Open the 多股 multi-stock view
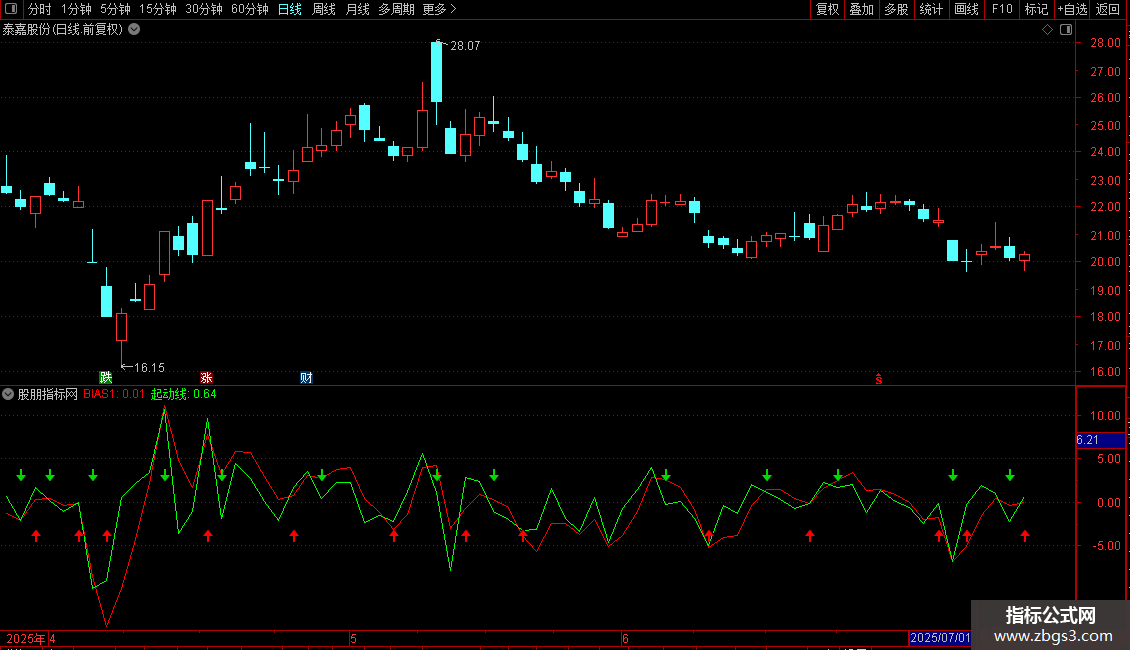This screenshot has height=650, width=1130. point(896,9)
